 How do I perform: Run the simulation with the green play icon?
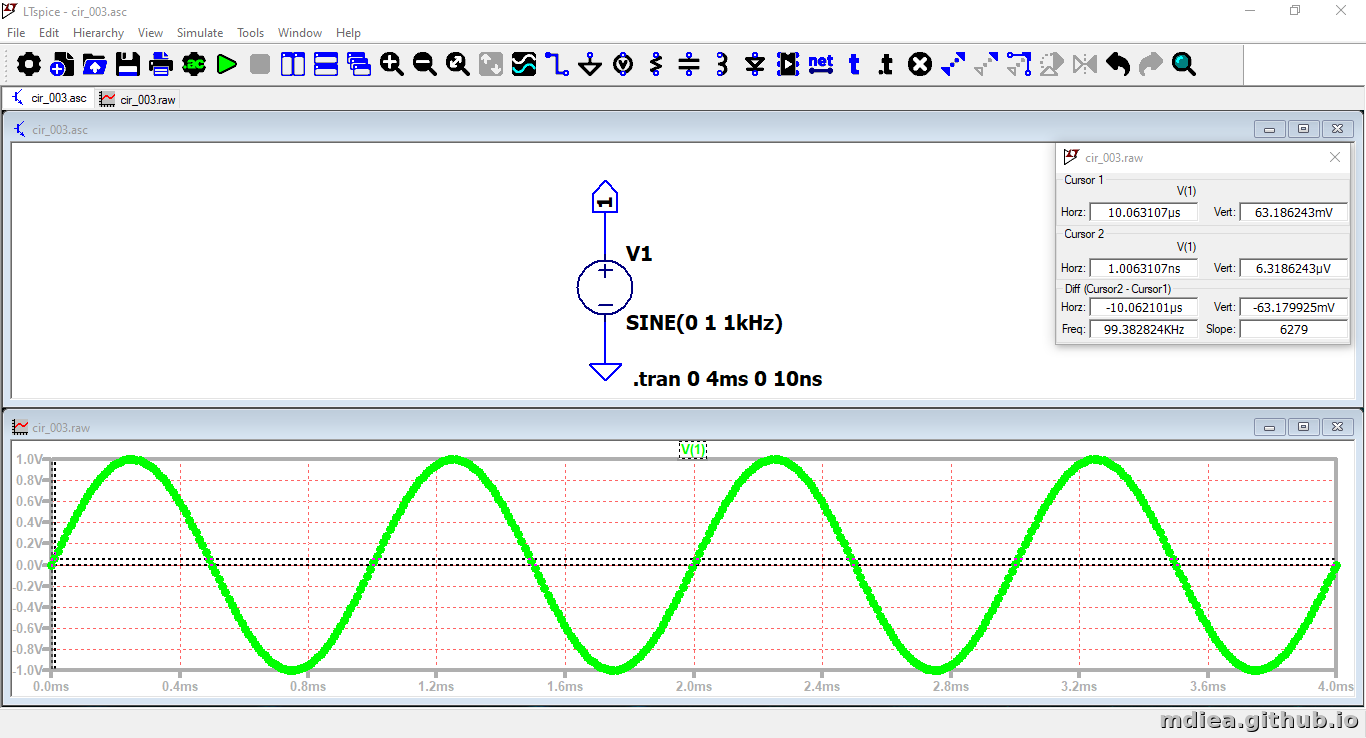(x=226, y=65)
